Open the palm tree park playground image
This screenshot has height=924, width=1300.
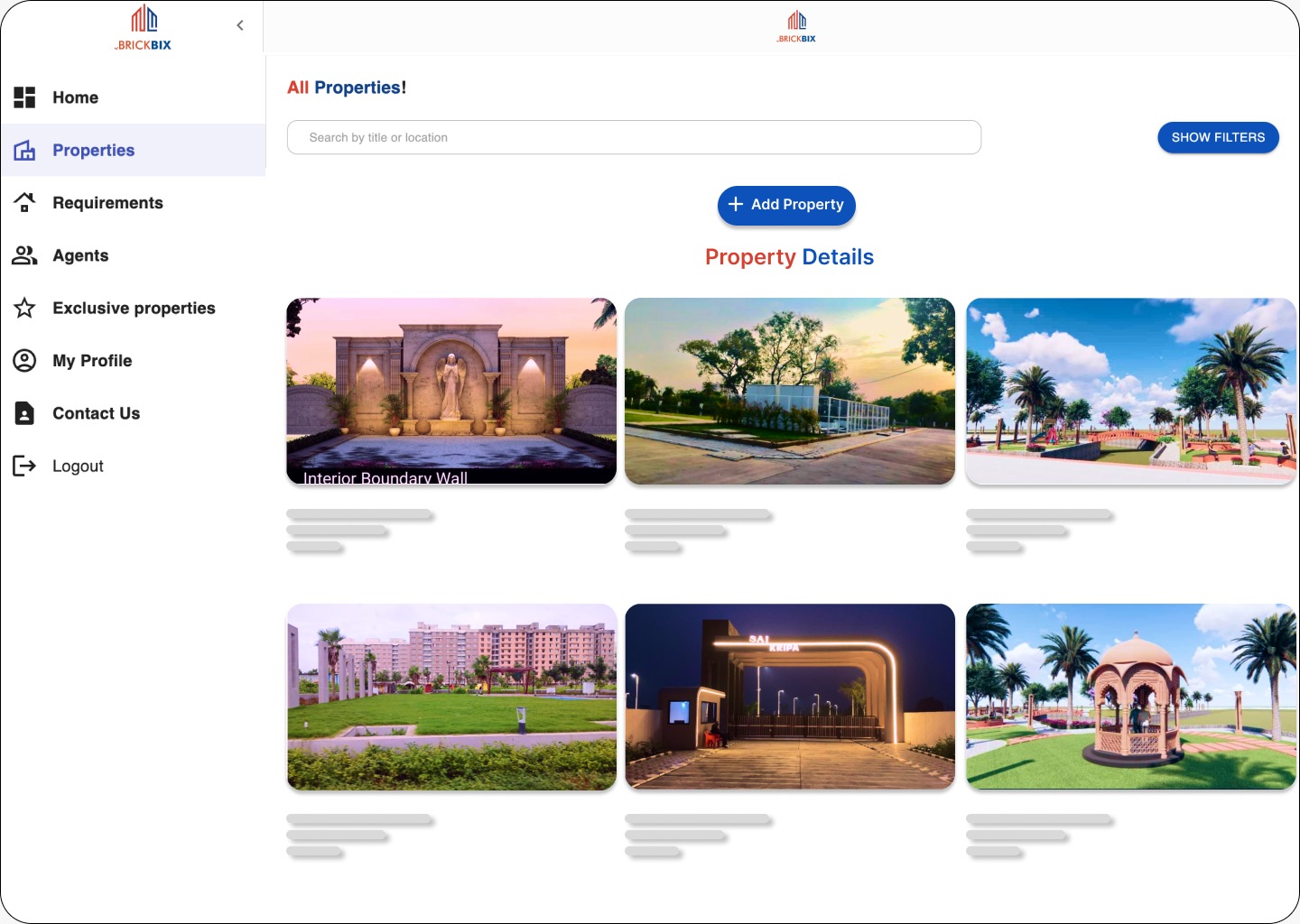click(1131, 391)
